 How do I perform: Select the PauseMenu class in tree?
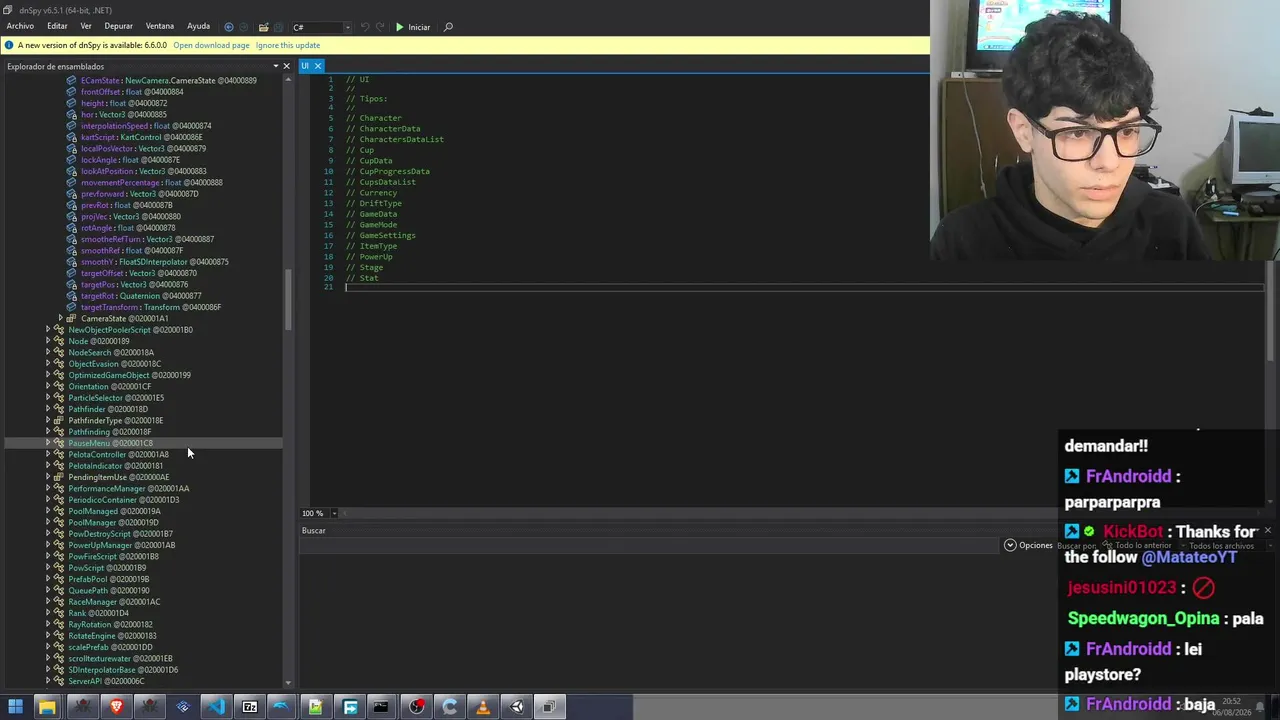pyautogui.click(x=110, y=443)
